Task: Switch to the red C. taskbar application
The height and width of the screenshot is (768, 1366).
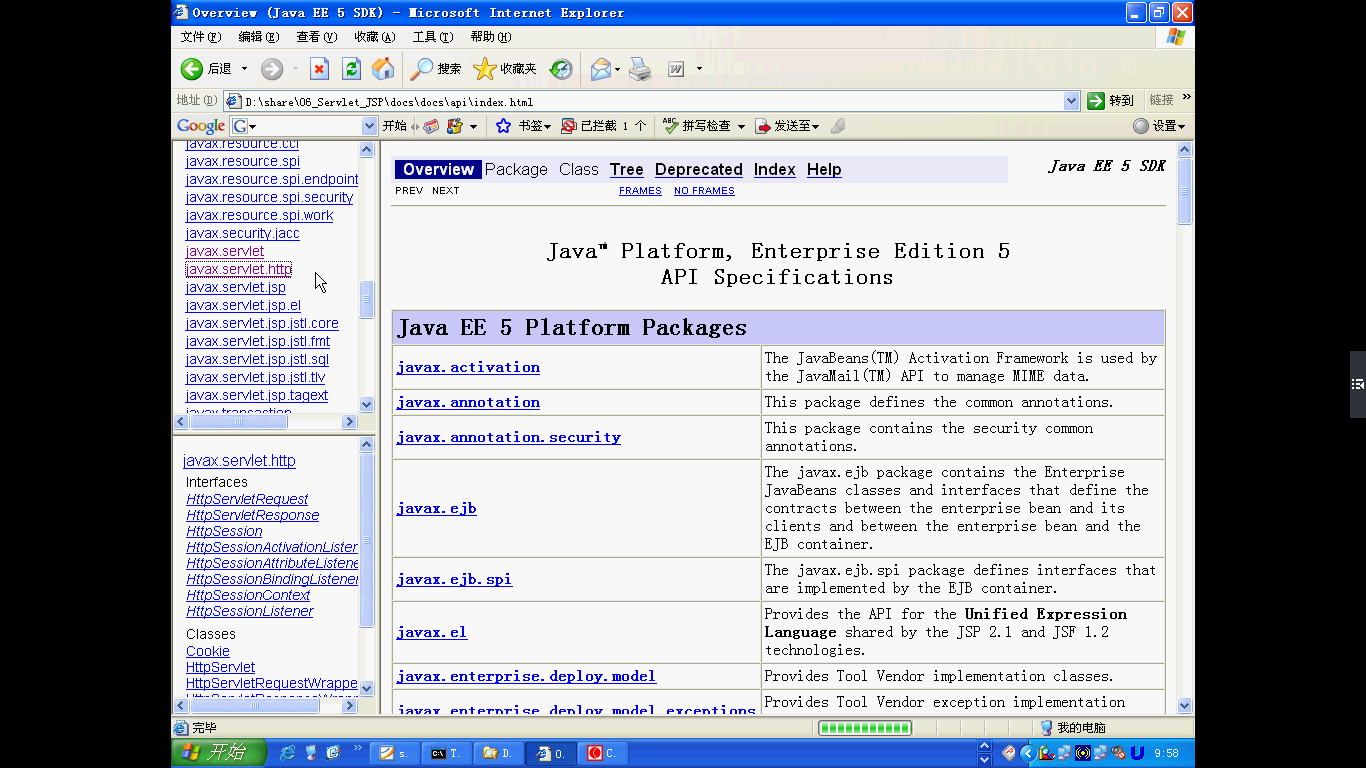Action: pos(603,753)
